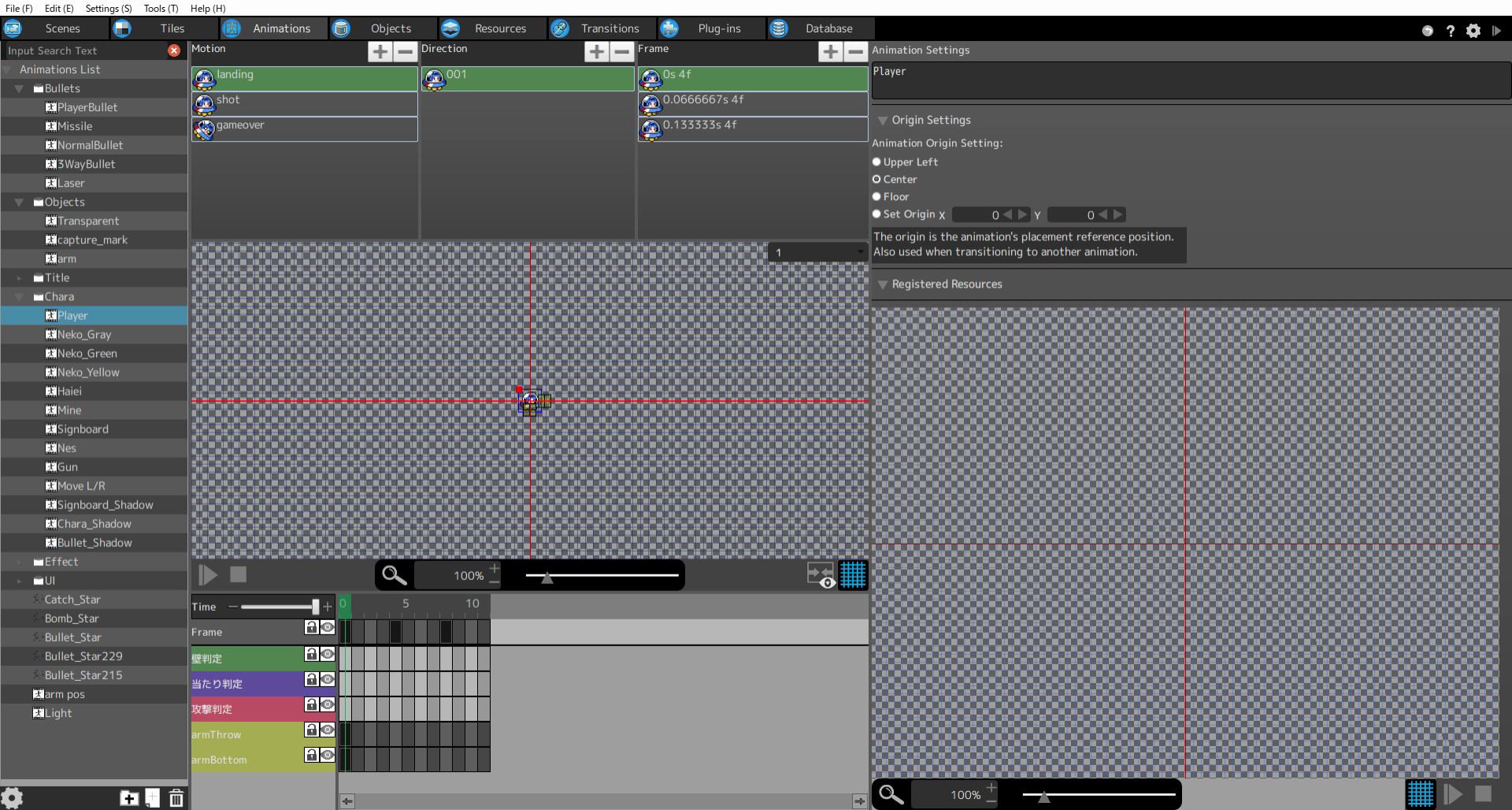The height and width of the screenshot is (810, 1512).
Task: Select the Upper Left origin radio button
Action: click(x=876, y=162)
